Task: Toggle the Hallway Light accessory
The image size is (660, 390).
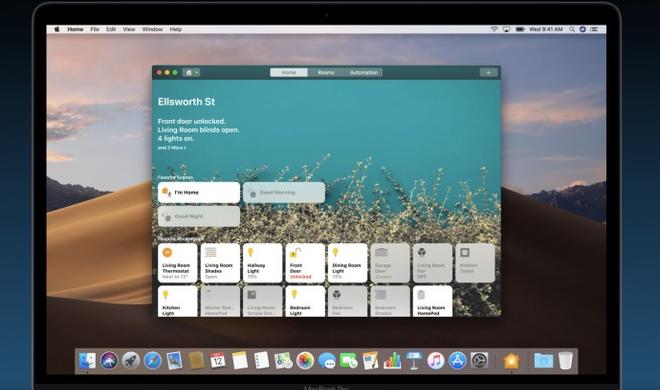Action: click(x=262, y=263)
